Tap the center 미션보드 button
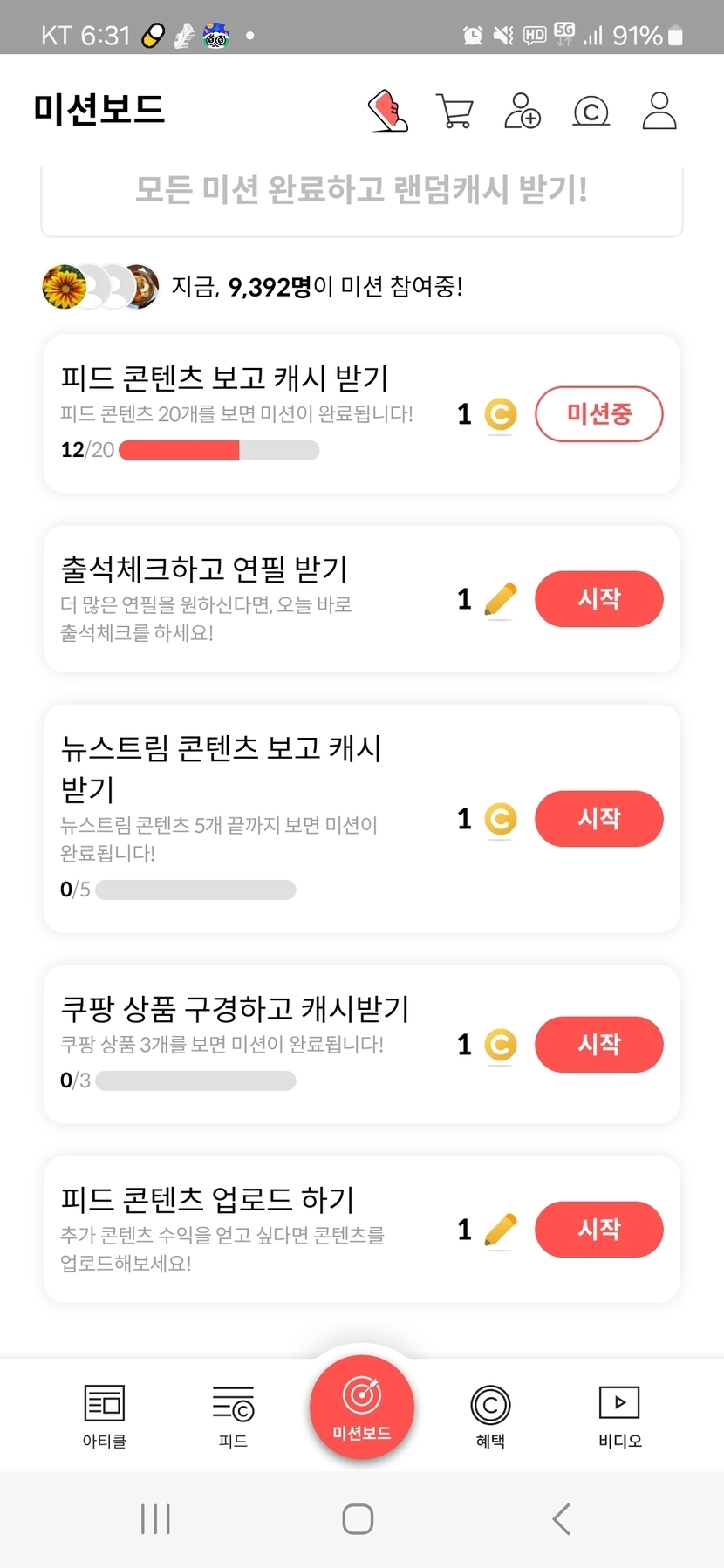724x1568 pixels. click(362, 1406)
